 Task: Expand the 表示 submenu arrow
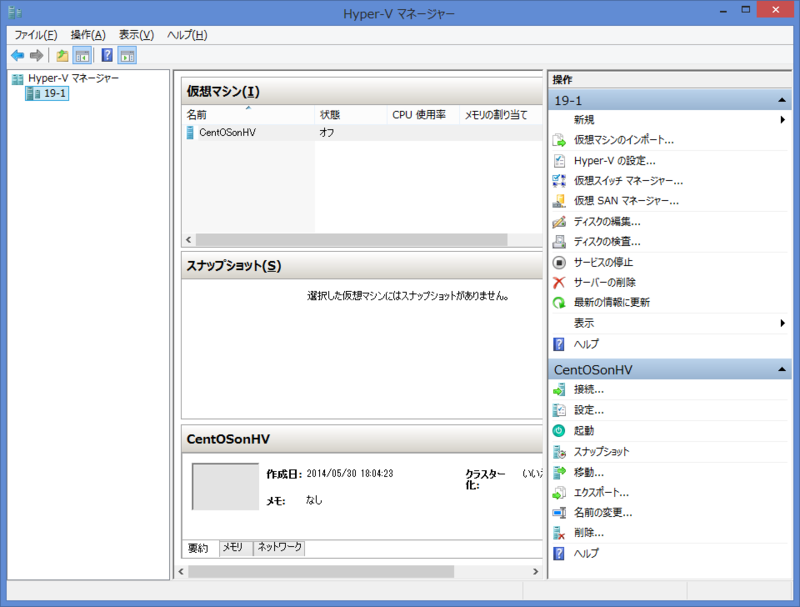click(783, 323)
